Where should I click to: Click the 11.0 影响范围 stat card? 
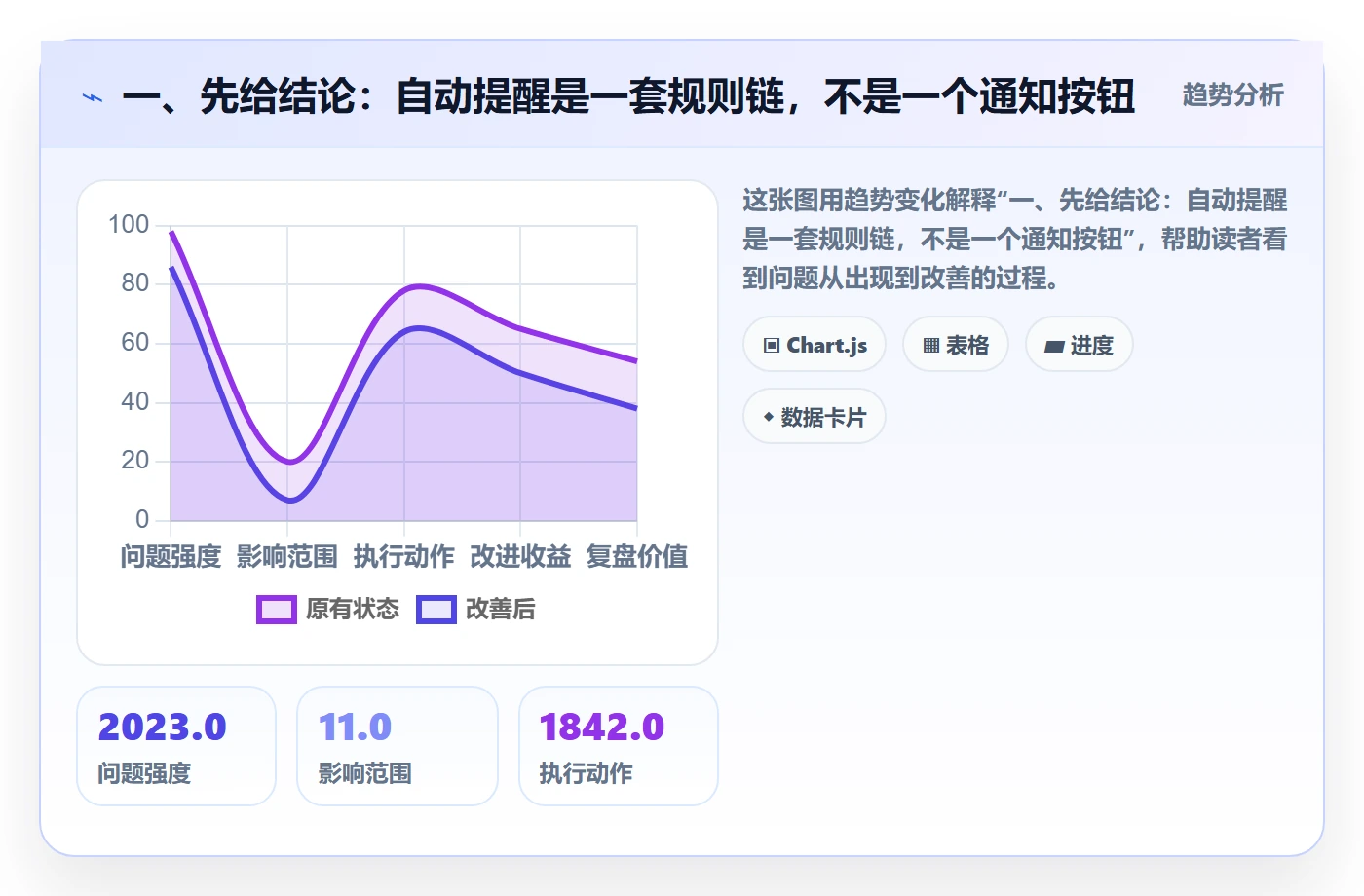point(398,746)
